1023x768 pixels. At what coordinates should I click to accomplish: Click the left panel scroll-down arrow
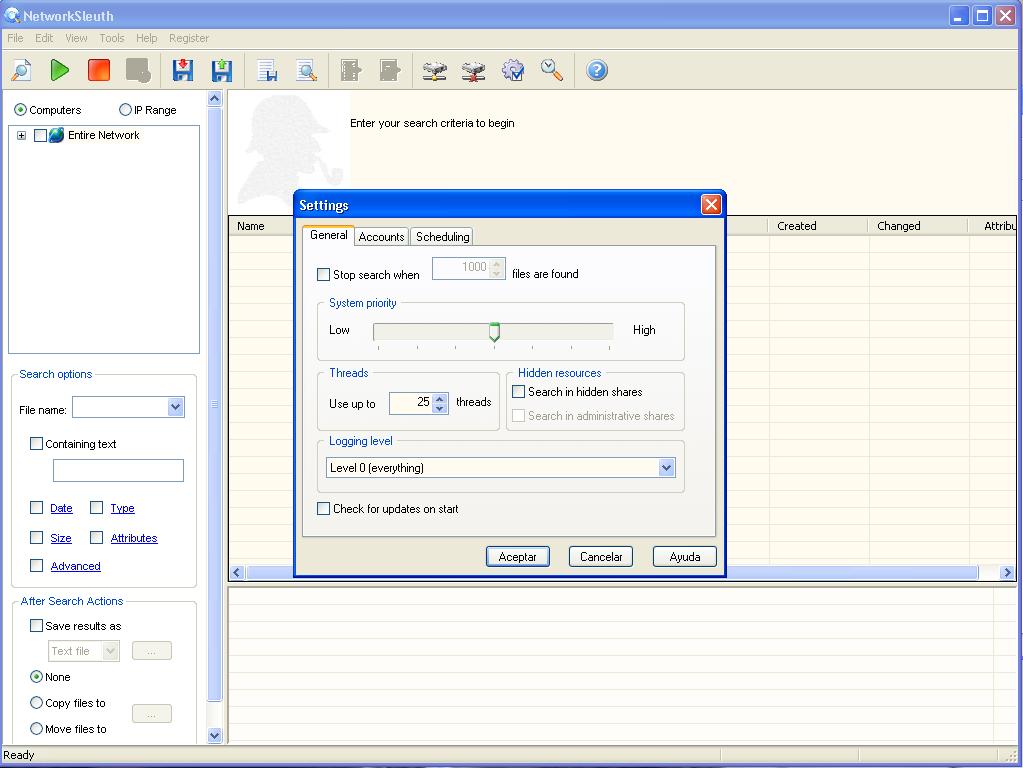(215, 735)
